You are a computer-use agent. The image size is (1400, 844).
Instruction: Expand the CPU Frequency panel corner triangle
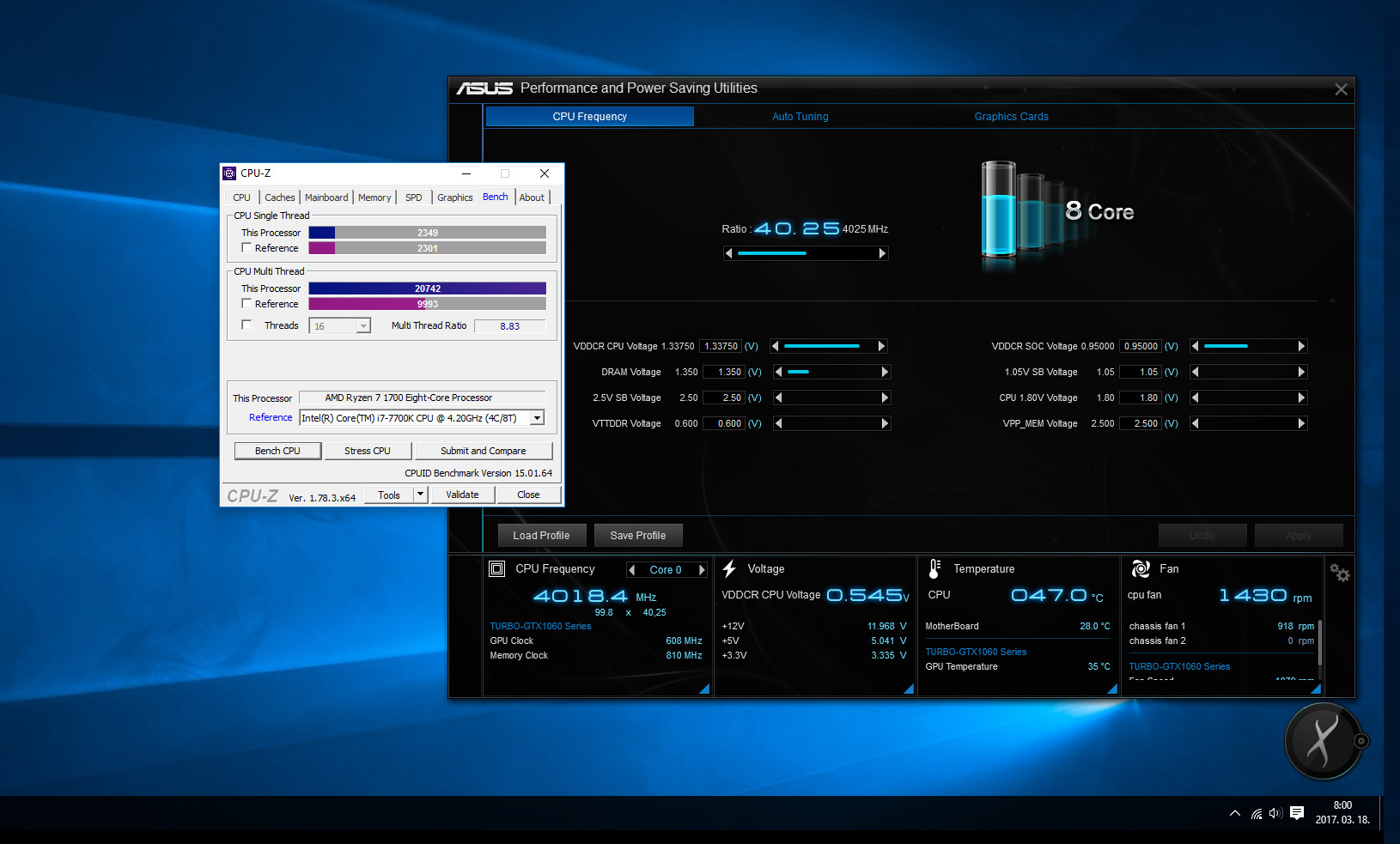point(704,689)
